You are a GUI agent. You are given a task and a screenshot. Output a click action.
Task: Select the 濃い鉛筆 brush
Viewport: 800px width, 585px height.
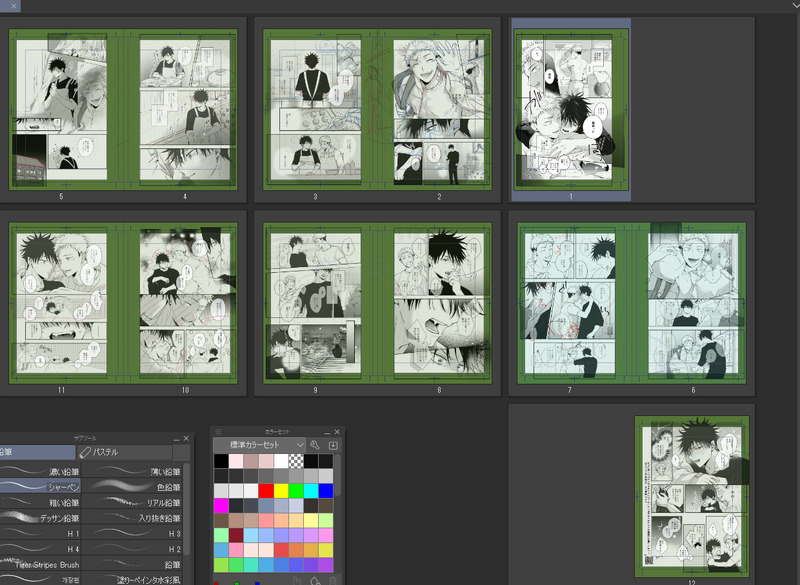pyautogui.click(x=40, y=471)
